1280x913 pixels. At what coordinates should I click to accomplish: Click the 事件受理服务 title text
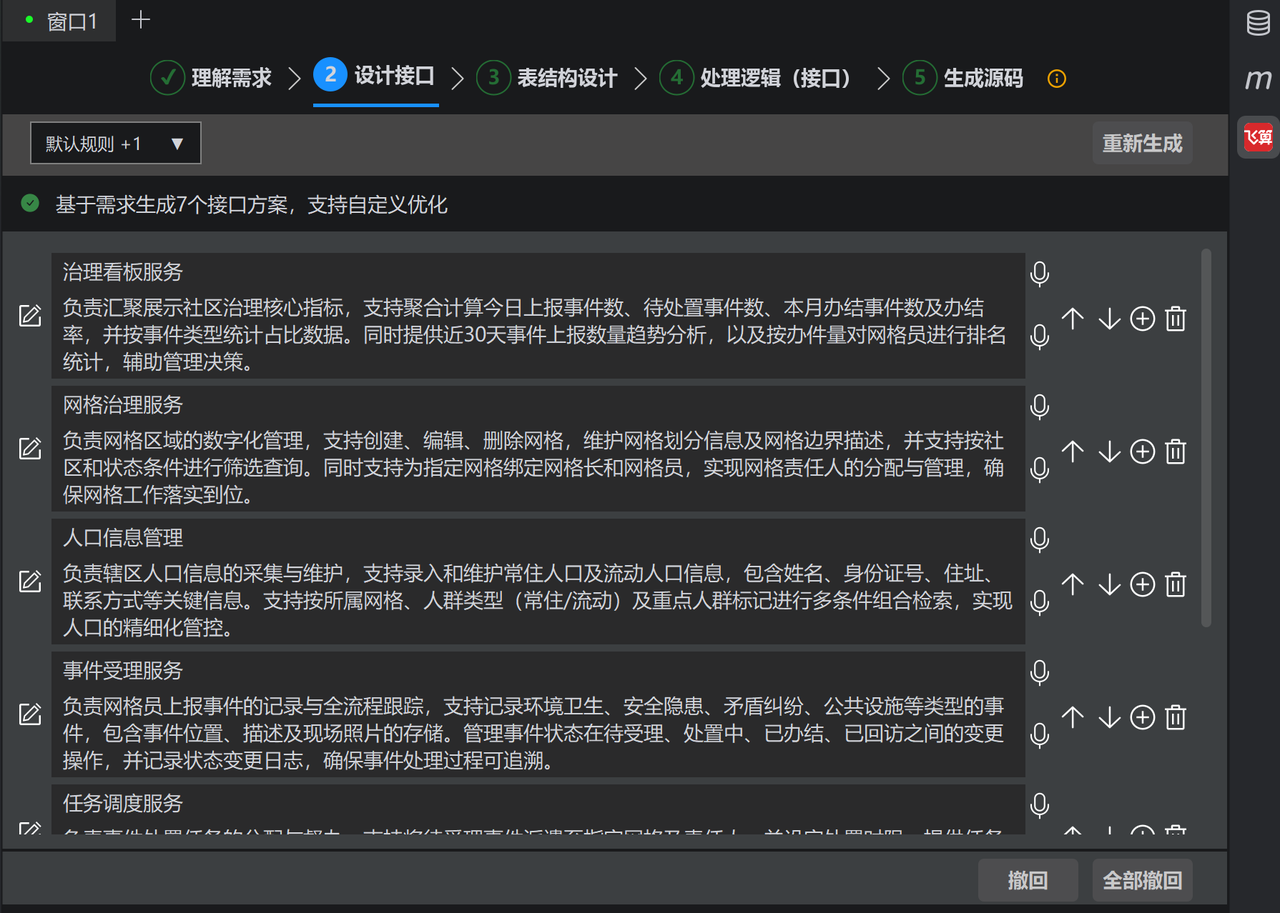coord(123,671)
